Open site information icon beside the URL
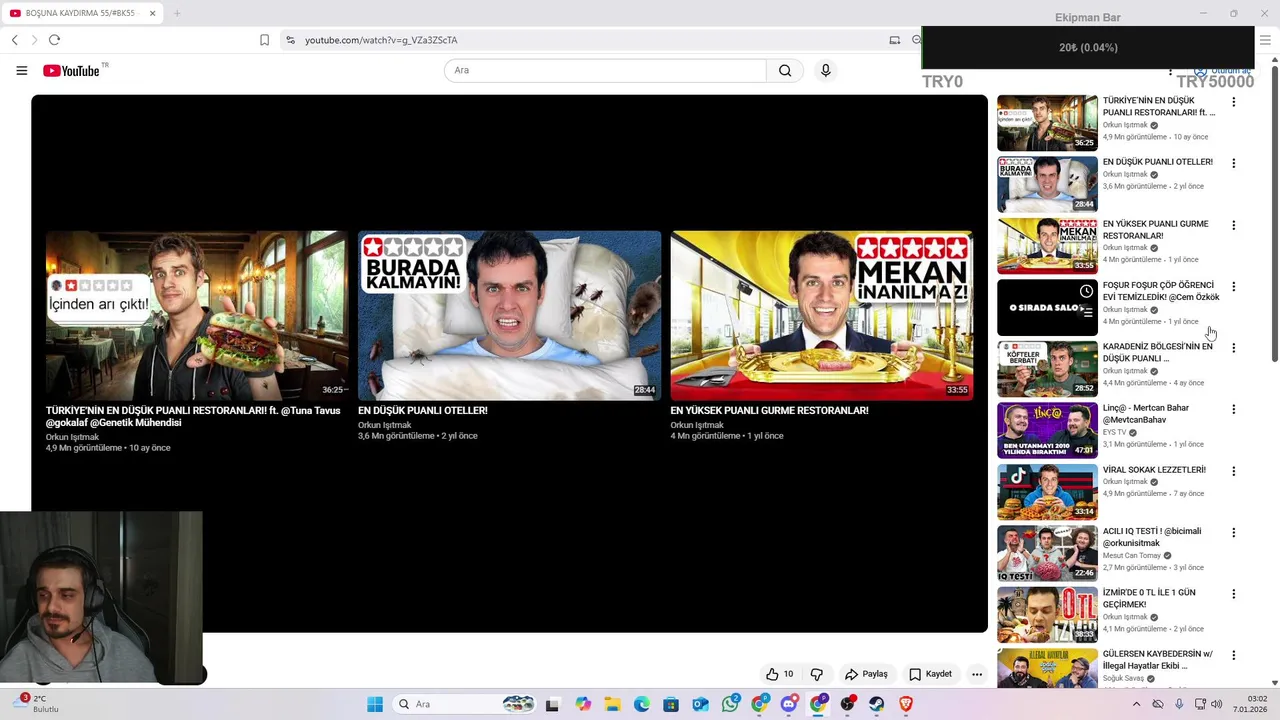 tap(290, 40)
